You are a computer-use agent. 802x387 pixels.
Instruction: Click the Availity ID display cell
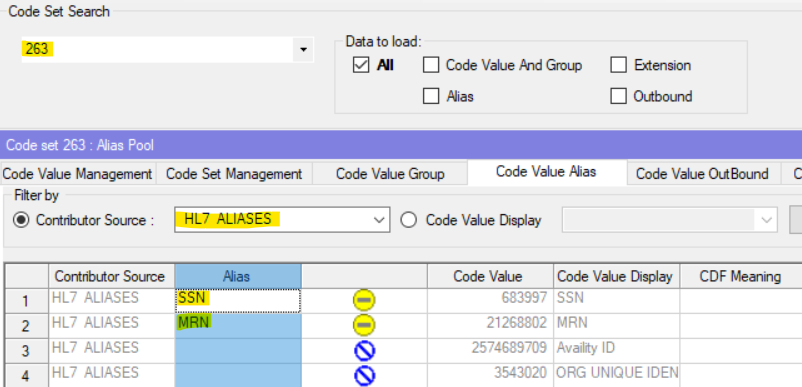(616, 351)
